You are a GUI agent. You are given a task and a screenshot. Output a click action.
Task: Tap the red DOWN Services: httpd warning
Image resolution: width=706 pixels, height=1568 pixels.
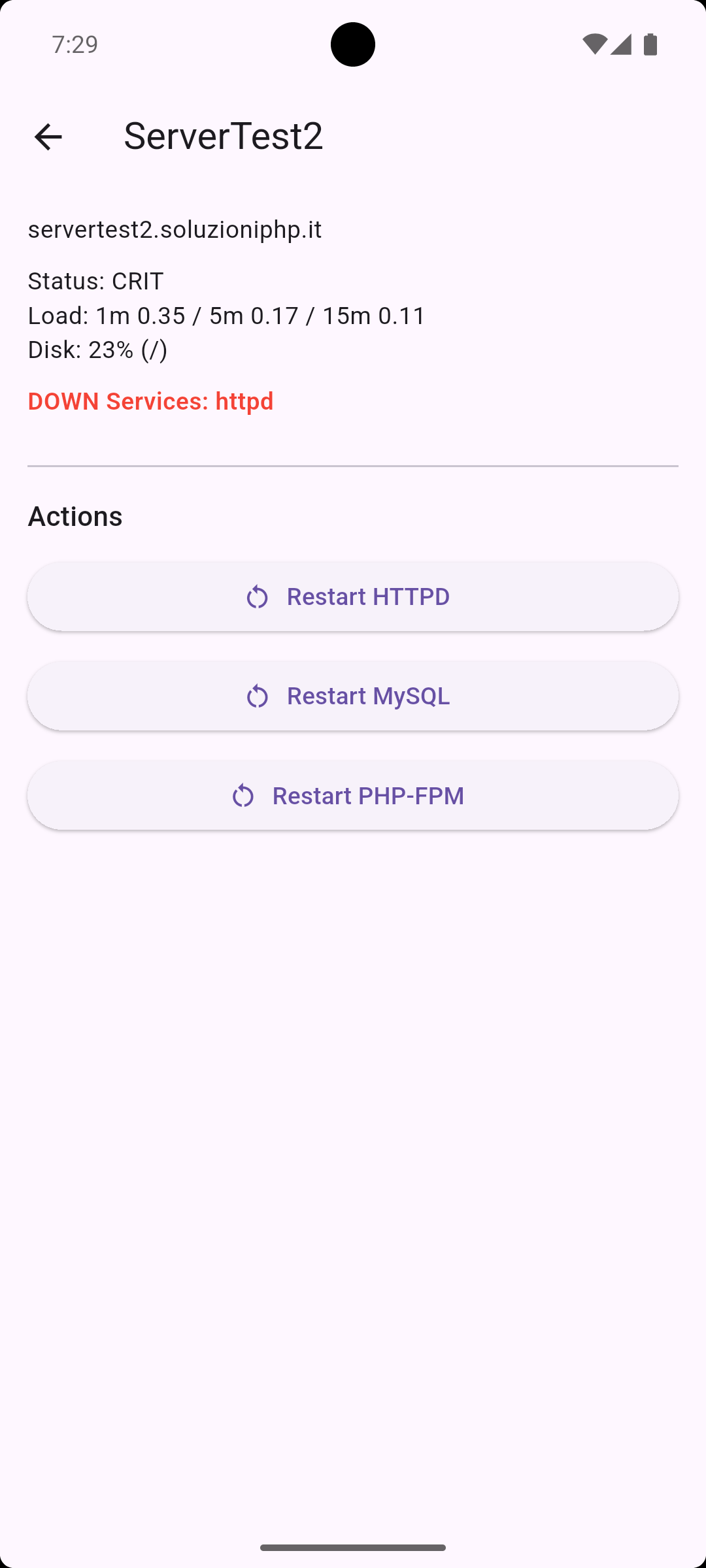click(x=150, y=401)
